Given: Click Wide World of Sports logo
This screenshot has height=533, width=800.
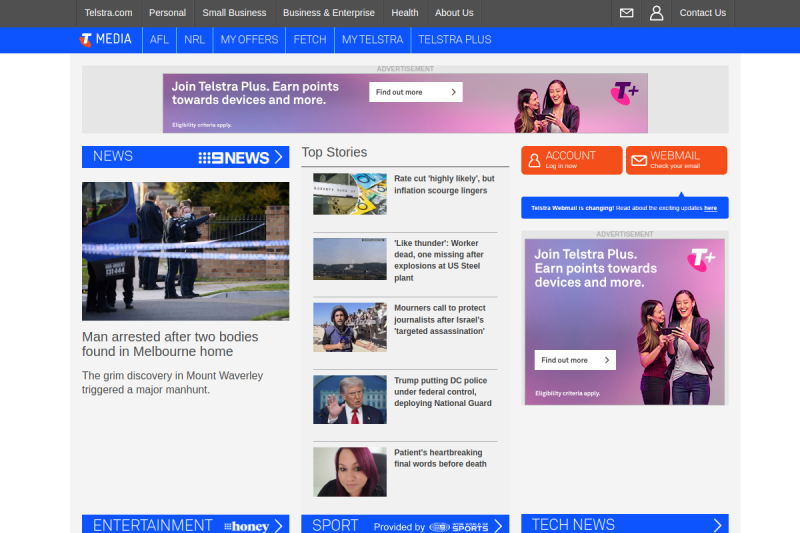Looking at the screenshot, I should 459,527.
